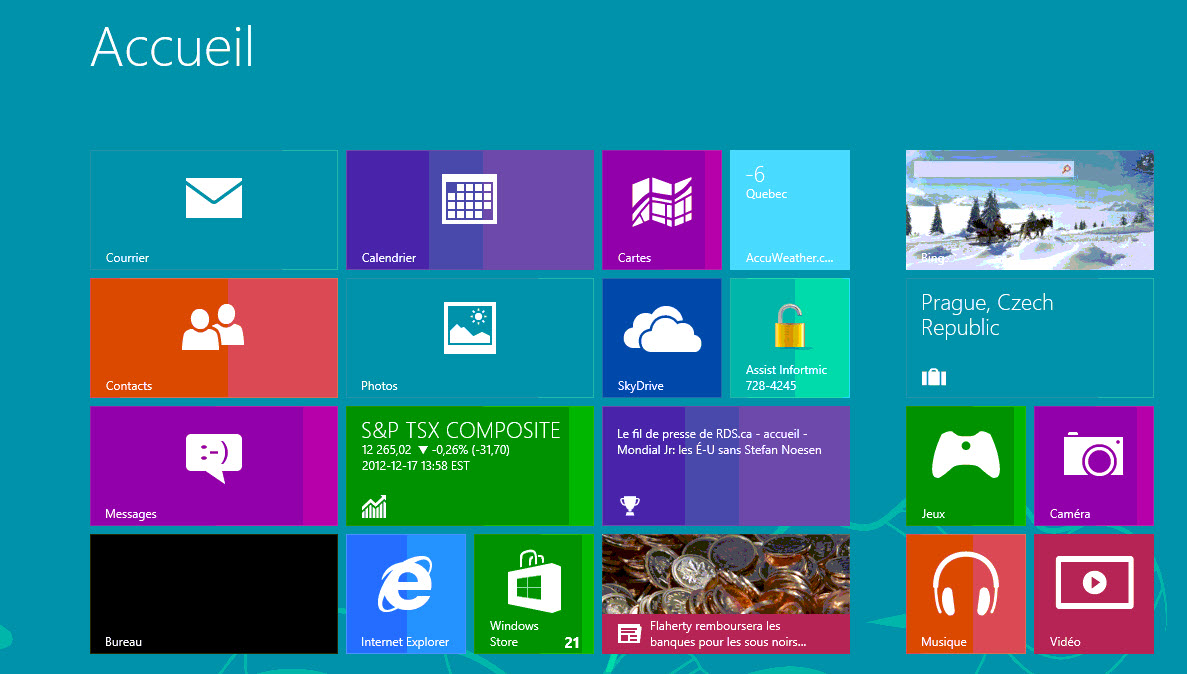Open the Bureau desktop tile
The image size is (1187, 674).
tap(214, 594)
